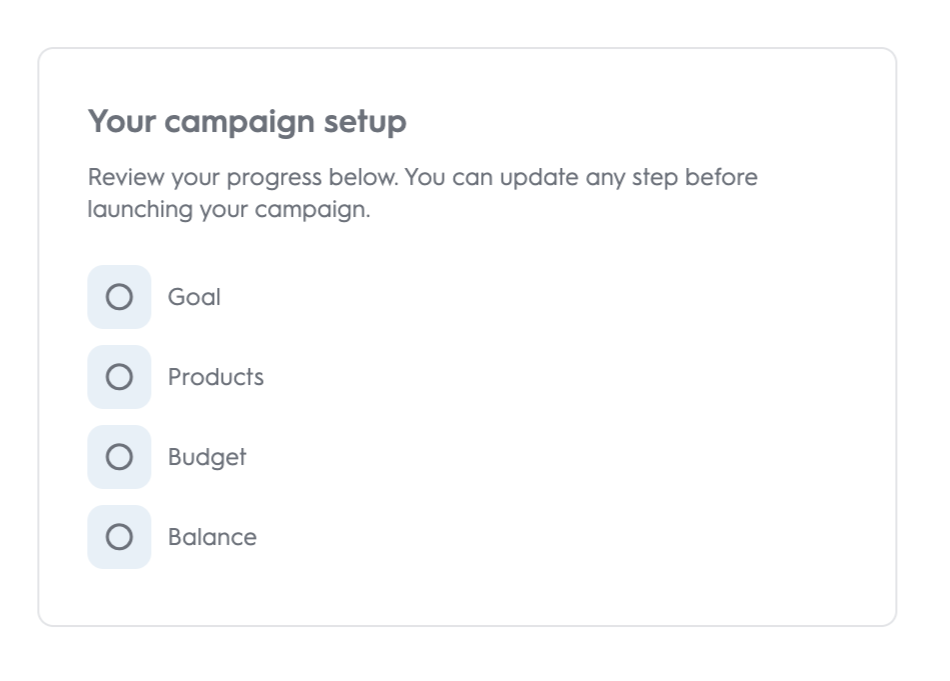This screenshot has width=950, height=681.
Task: Click the Goal step circle icon
Action: point(119,297)
